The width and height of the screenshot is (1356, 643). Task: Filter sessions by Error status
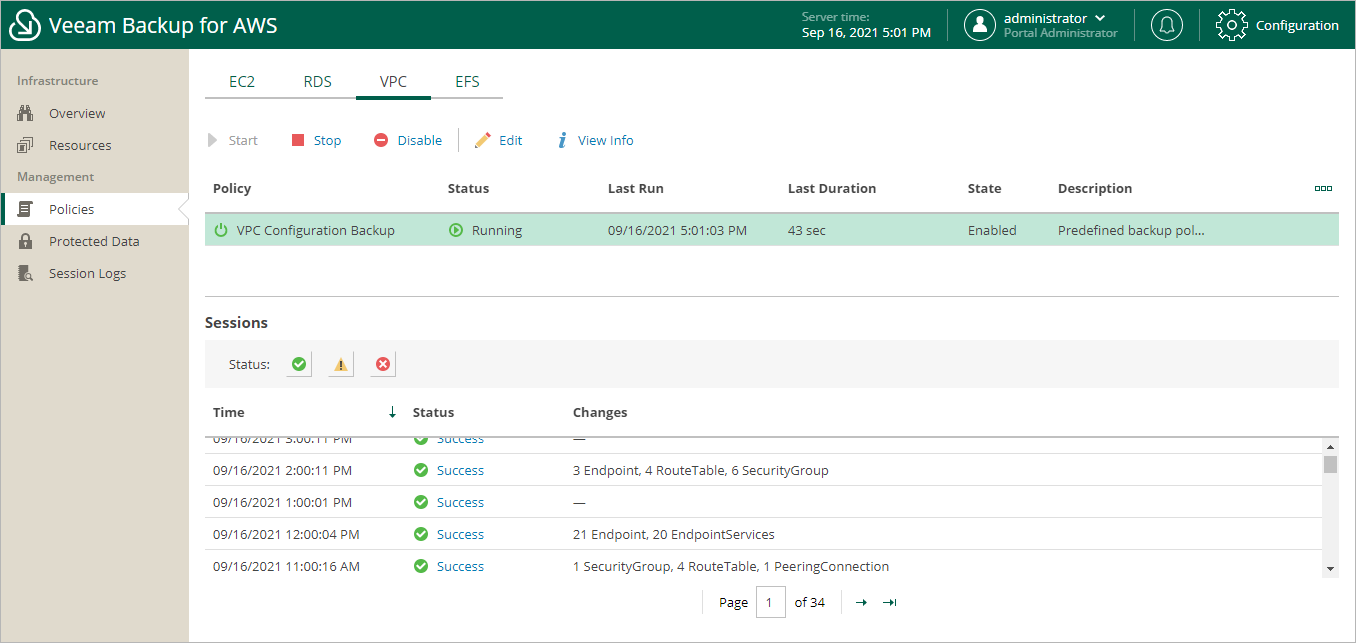point(382,363)
